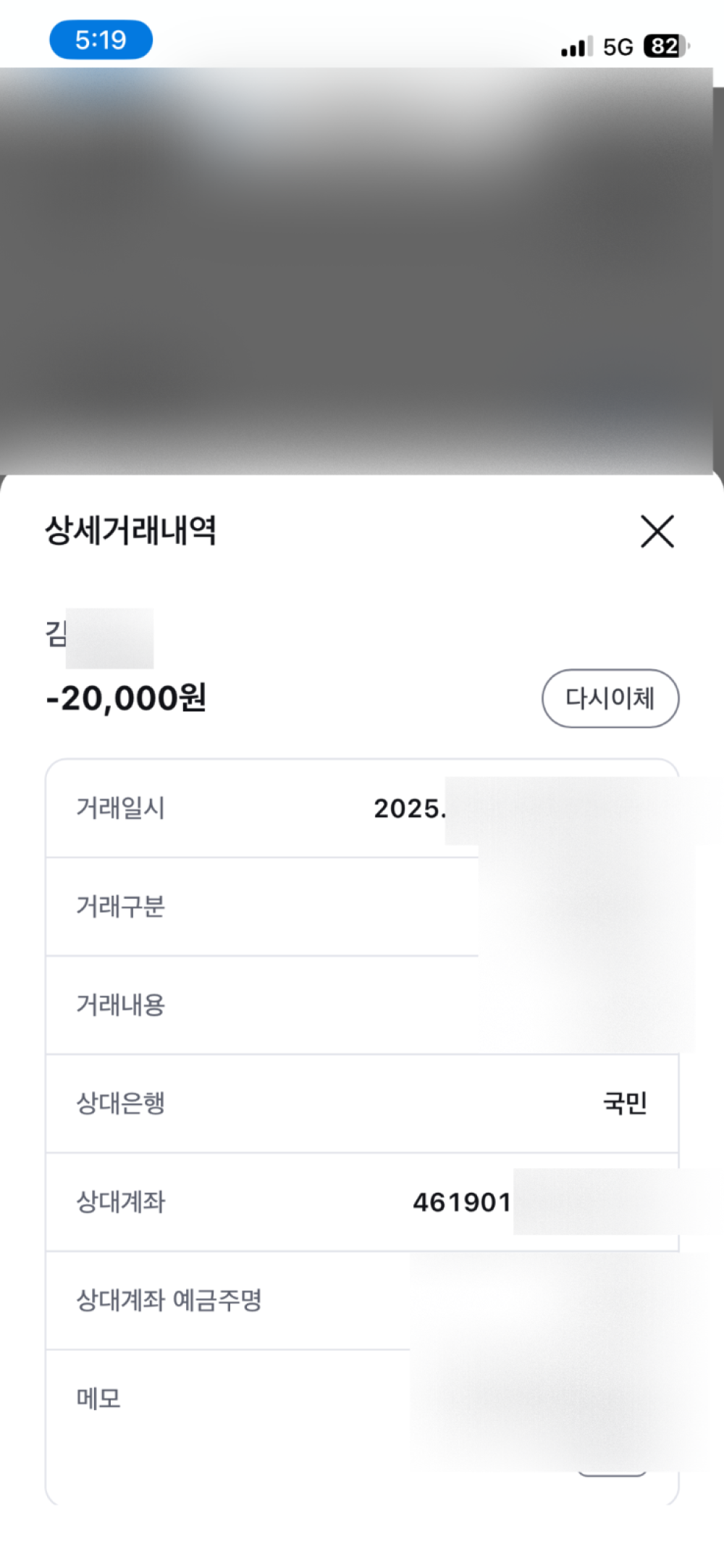Tap the battery icon showing 82
The image size is (724, 1568).
point(665,46)
